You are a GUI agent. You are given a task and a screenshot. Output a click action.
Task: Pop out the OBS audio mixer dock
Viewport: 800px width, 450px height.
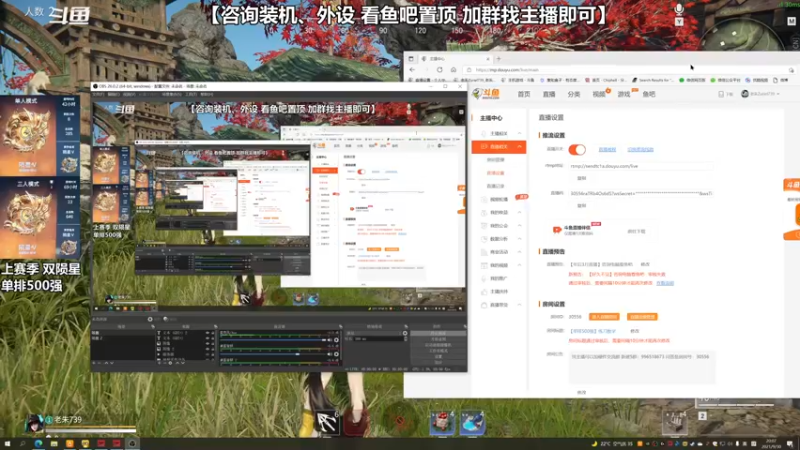340,327
